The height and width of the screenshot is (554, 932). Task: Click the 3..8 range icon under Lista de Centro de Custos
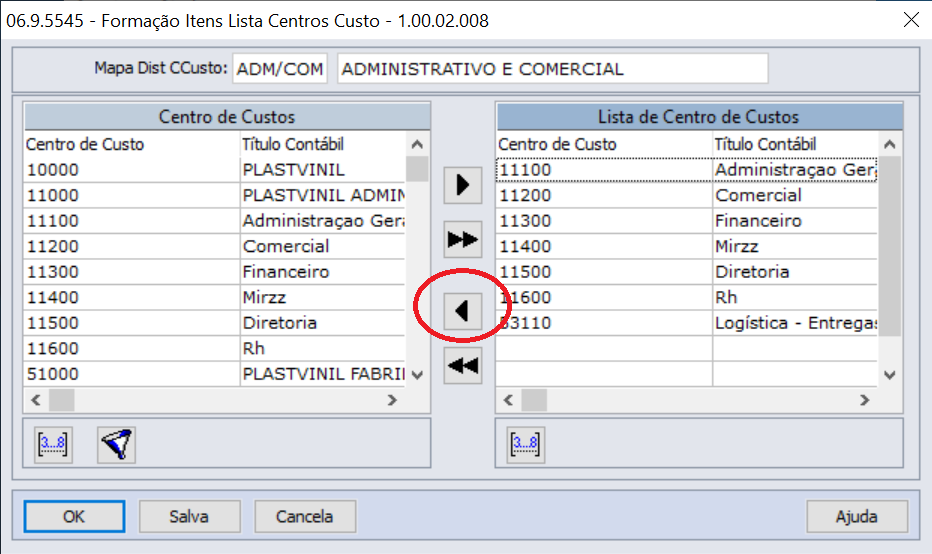point(525,445)
